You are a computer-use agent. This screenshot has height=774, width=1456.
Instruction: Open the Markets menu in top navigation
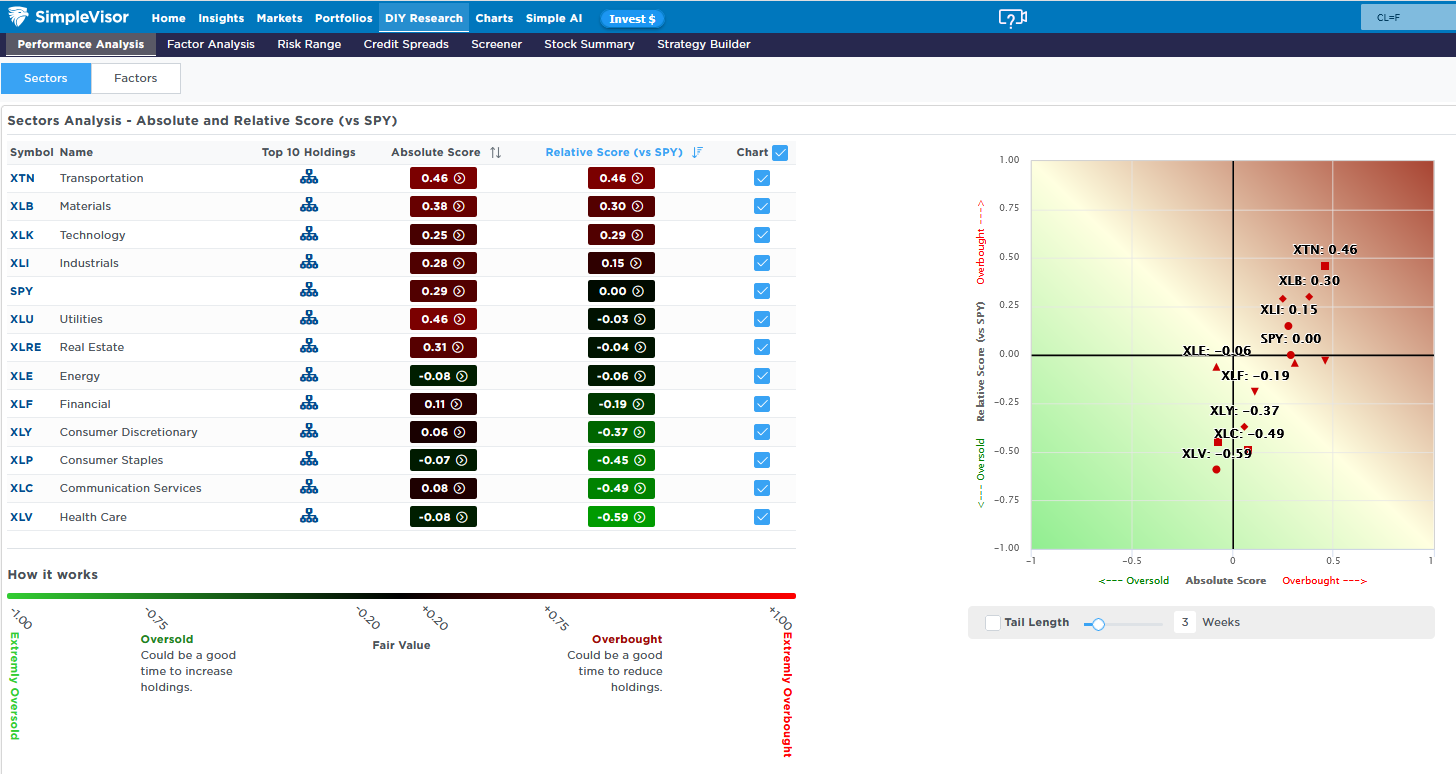[x=279, y=18]
